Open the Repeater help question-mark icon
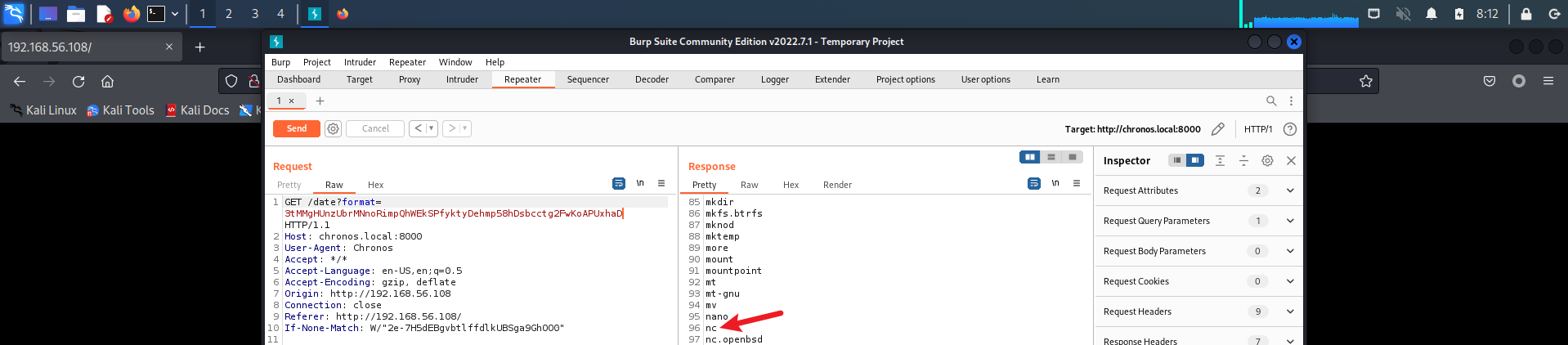 tap(1290, 129)
